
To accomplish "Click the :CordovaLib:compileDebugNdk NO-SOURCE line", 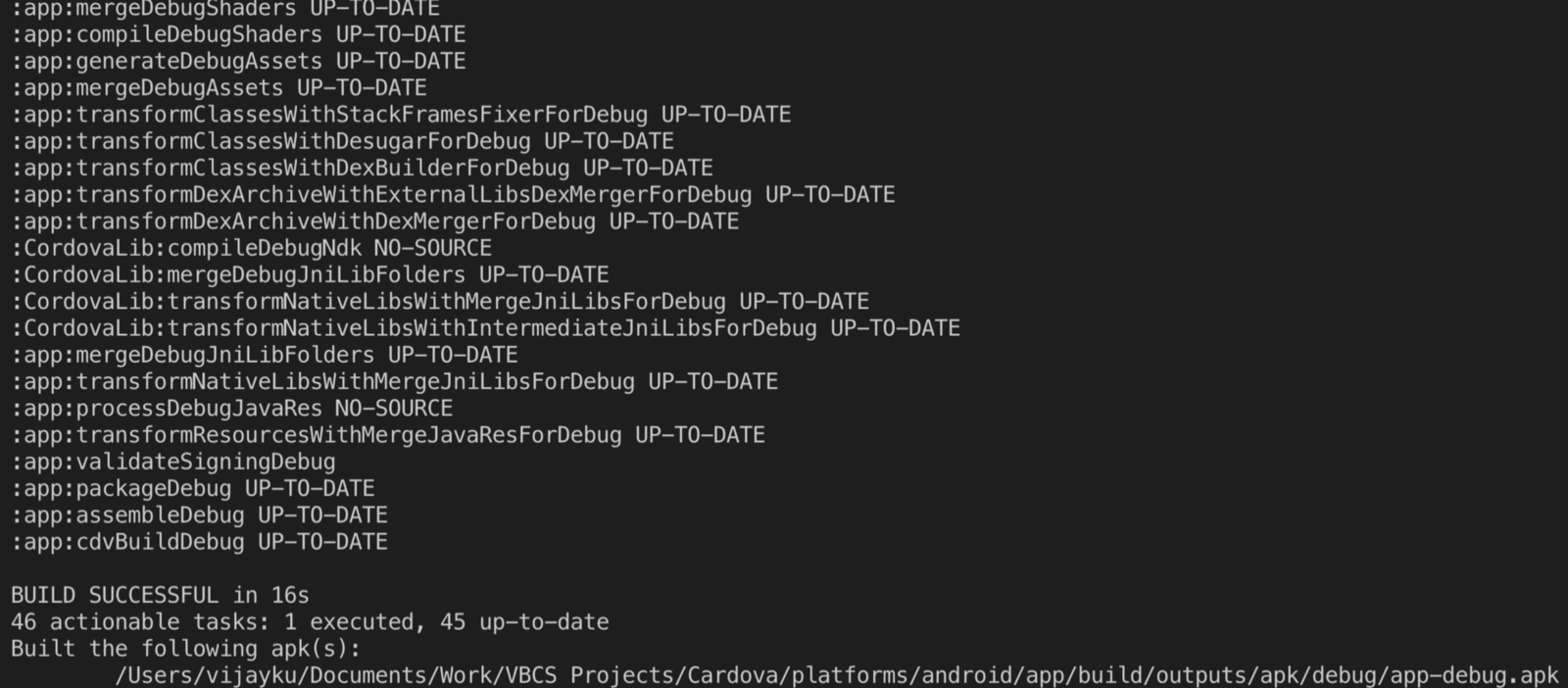I will tap(251, 248).
